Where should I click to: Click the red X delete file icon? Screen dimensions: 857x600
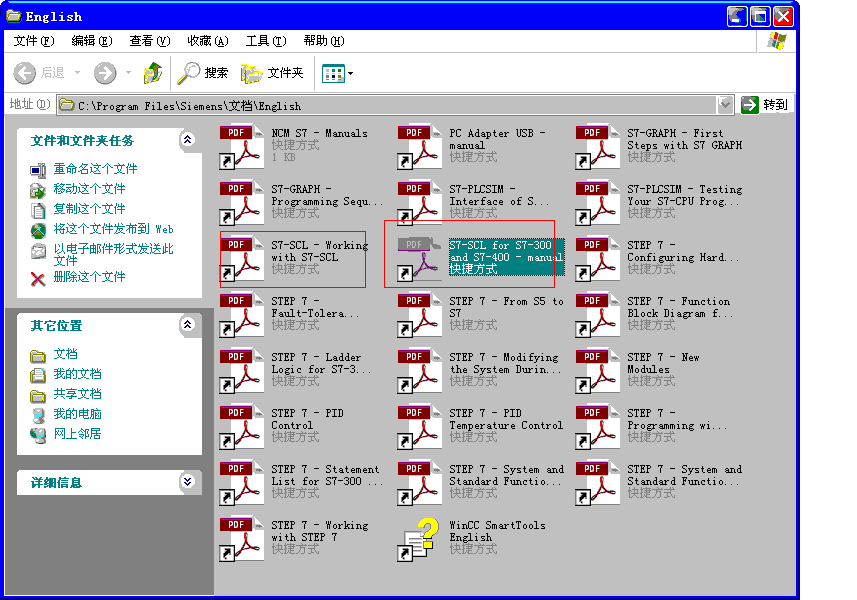[x=38, y=279]
